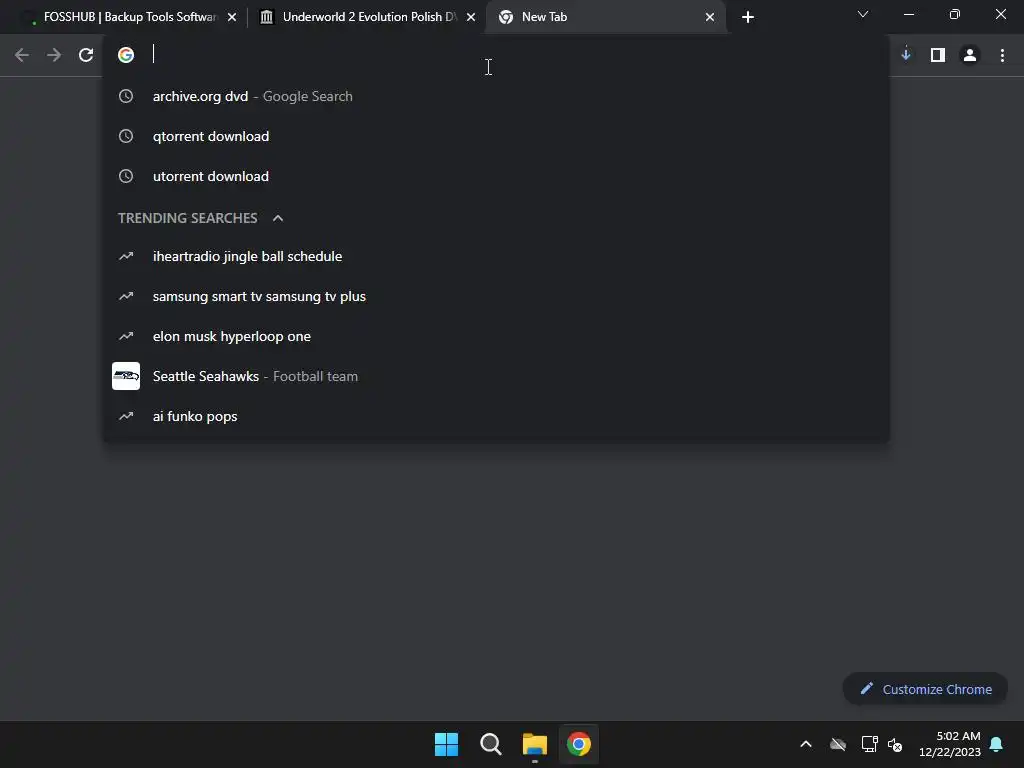The height and width of the screenshot is (768, 1024).
Task: Click the Seattle Seahawks logo thumbnail
Action: tap(126, 376)
